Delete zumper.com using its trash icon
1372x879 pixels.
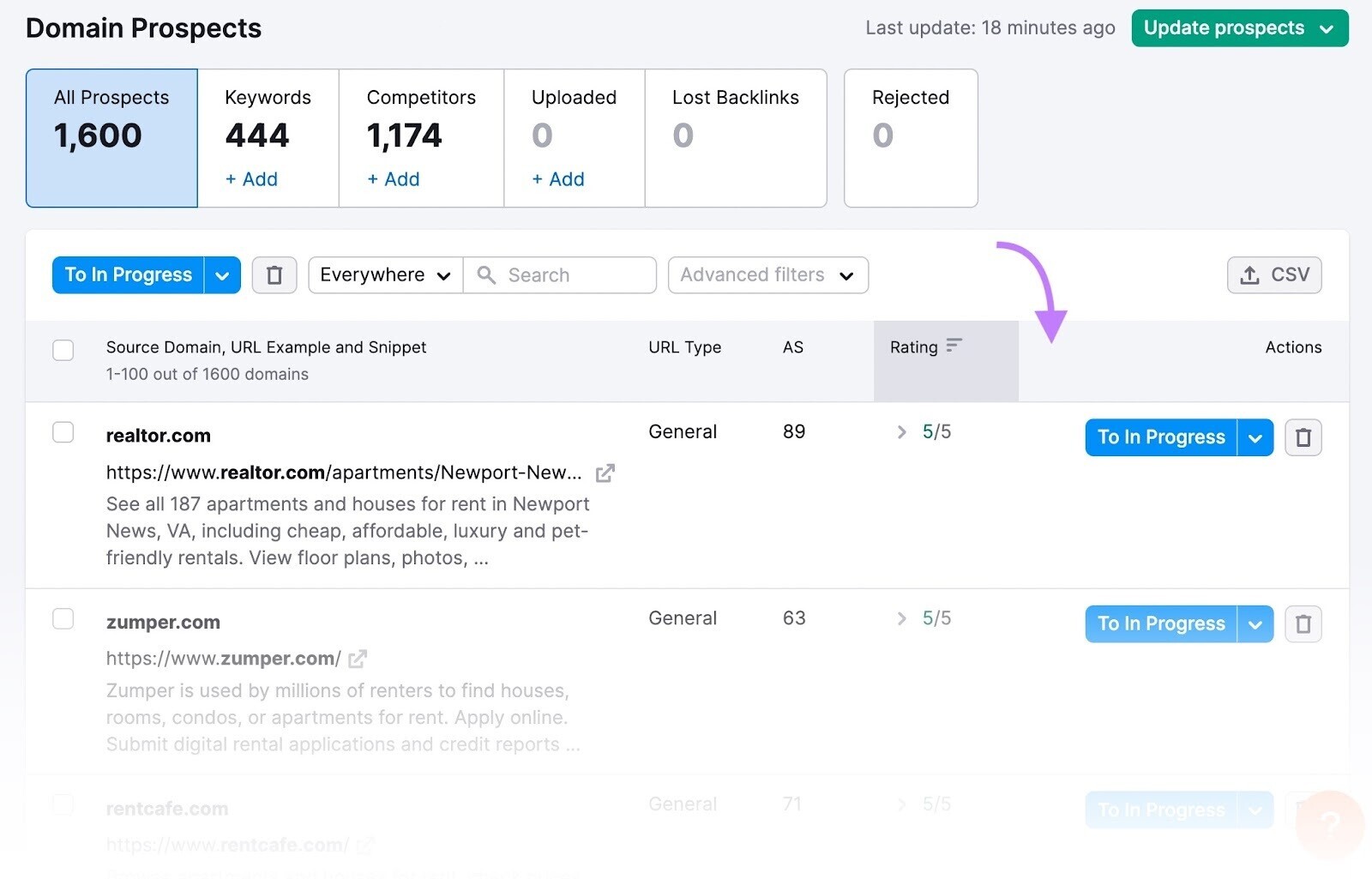click(1303, 623)
